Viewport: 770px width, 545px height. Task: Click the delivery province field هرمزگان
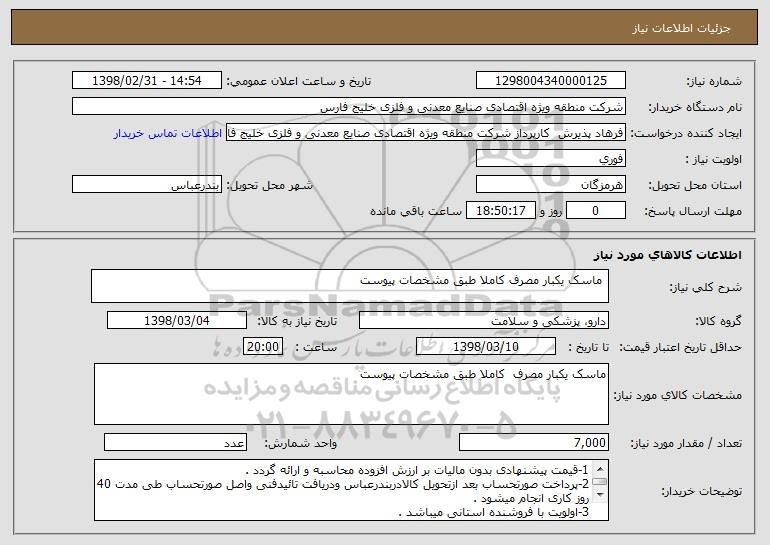click(550, 185)
